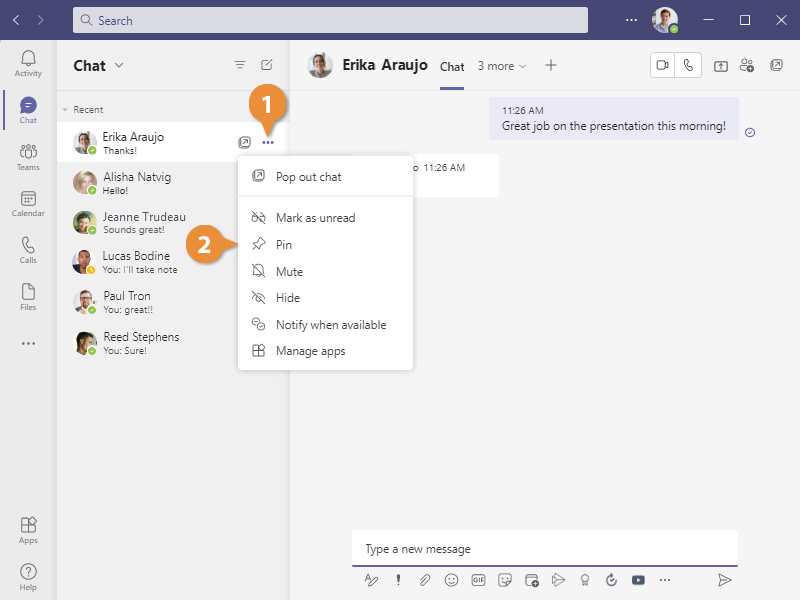Open message formatting options

tap(371, 580)
